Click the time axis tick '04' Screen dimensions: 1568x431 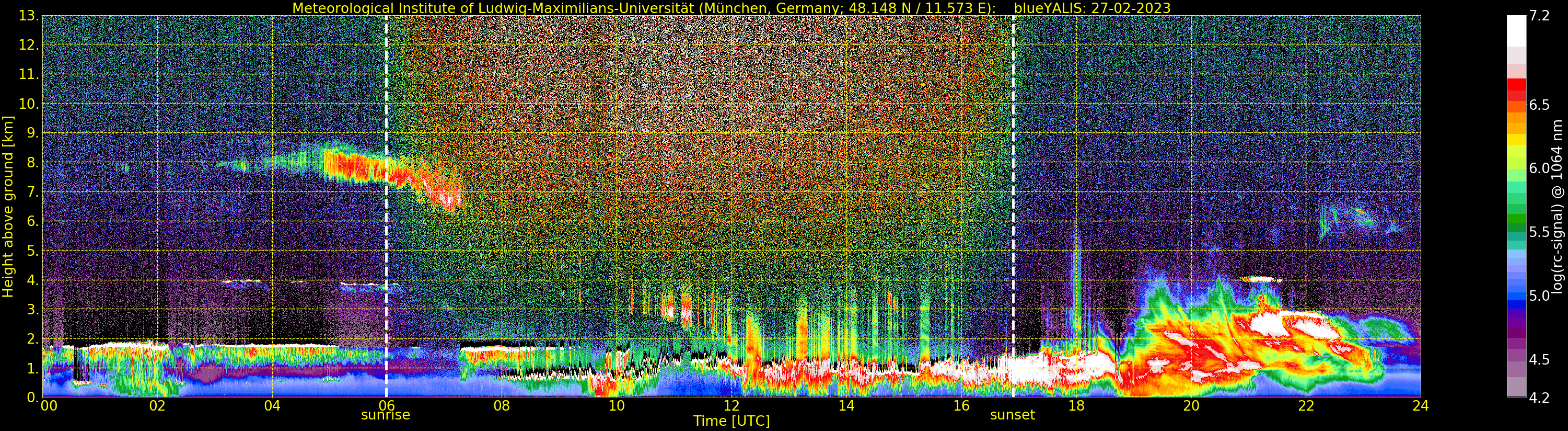pos(272,406)
